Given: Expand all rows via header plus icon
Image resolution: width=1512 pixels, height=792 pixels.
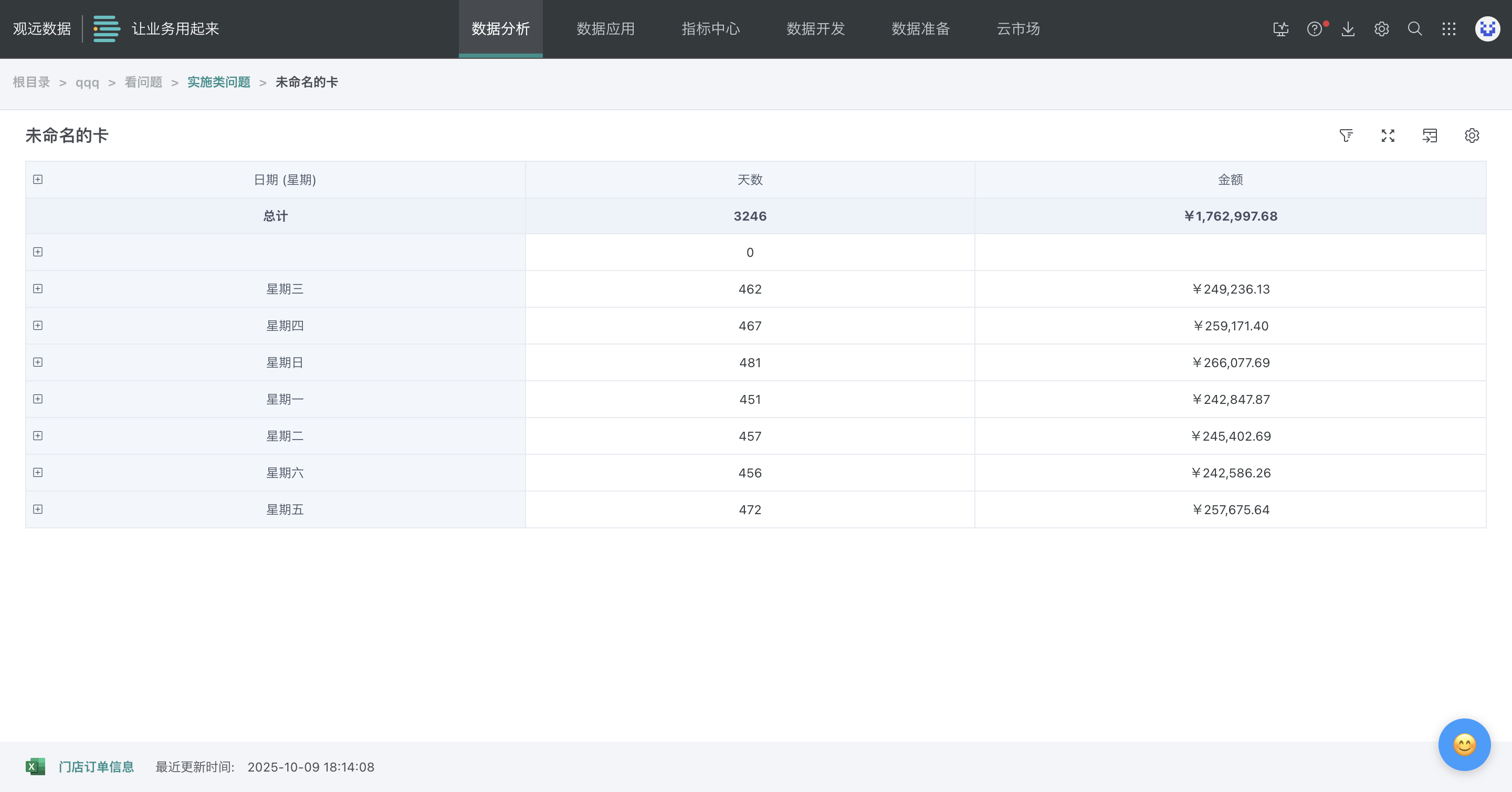Looking at the screenshot, I should 38,179.
